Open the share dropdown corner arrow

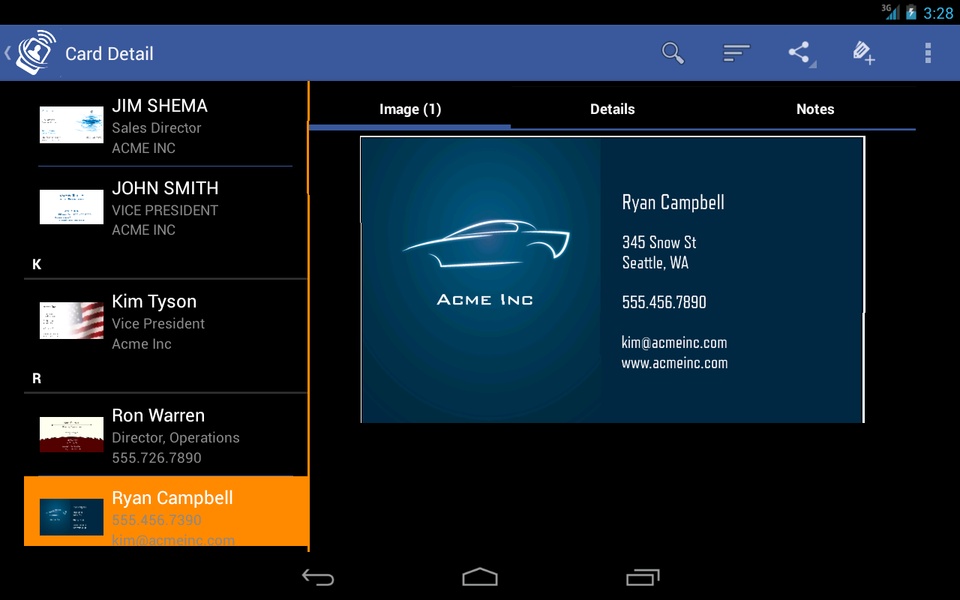812,64
